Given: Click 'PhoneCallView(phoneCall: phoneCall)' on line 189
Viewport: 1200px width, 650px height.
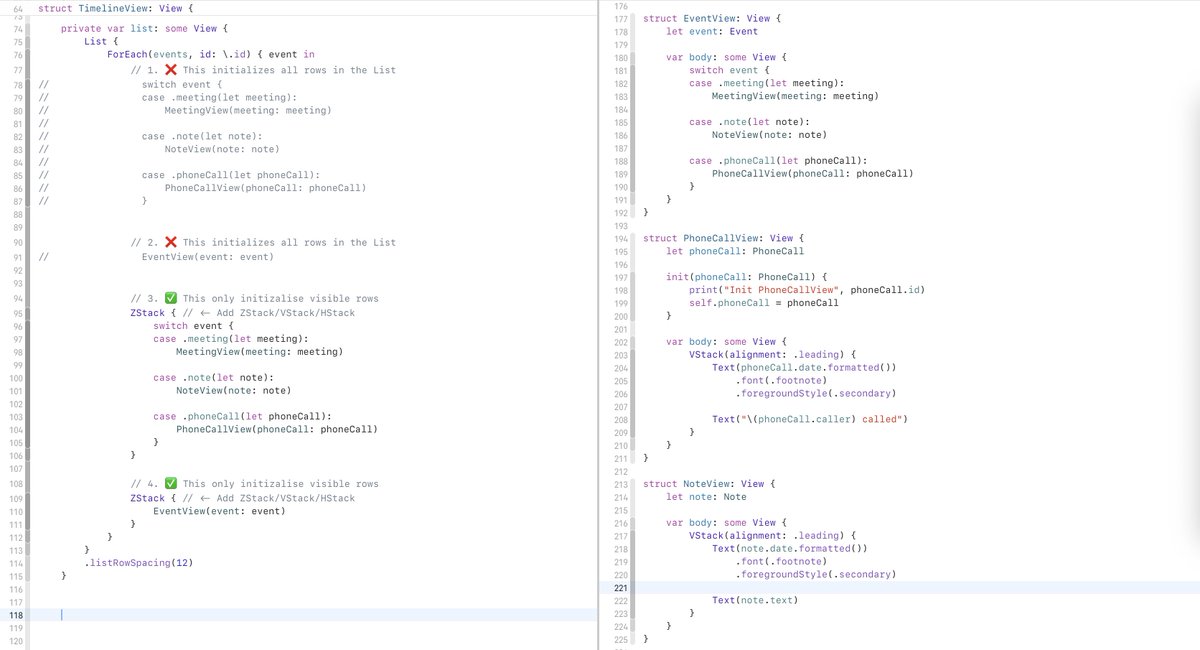Looking at the screenshot, I should click(x=813, y=174).
